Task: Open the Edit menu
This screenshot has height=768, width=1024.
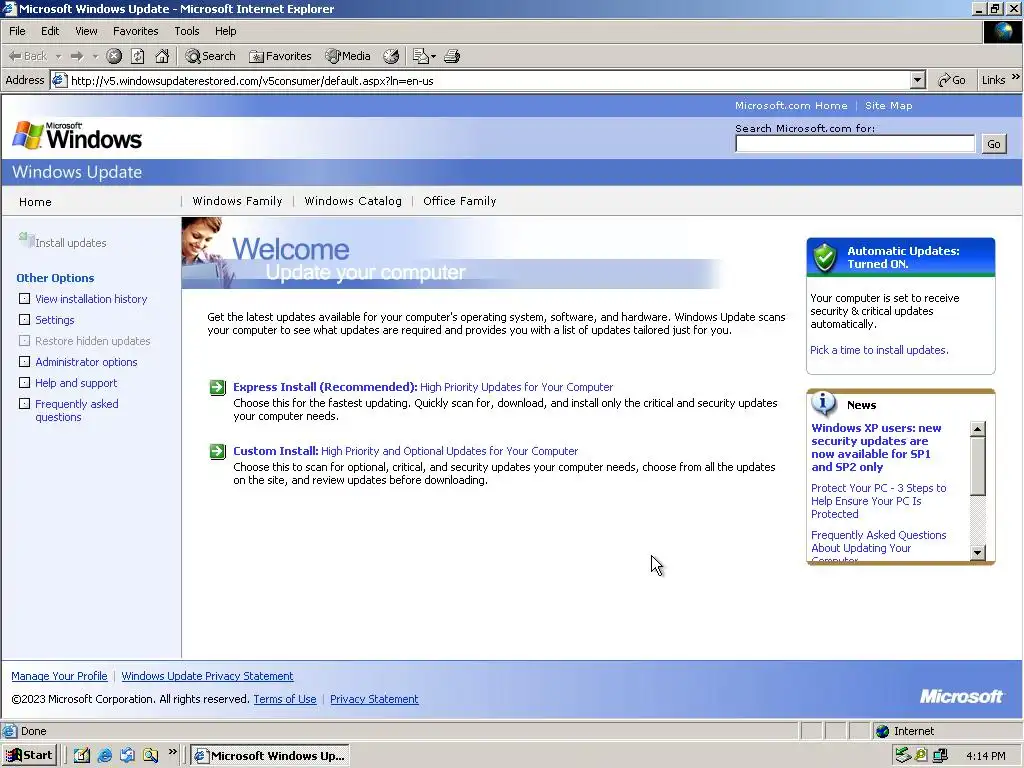Action: (x=50, y=31)
